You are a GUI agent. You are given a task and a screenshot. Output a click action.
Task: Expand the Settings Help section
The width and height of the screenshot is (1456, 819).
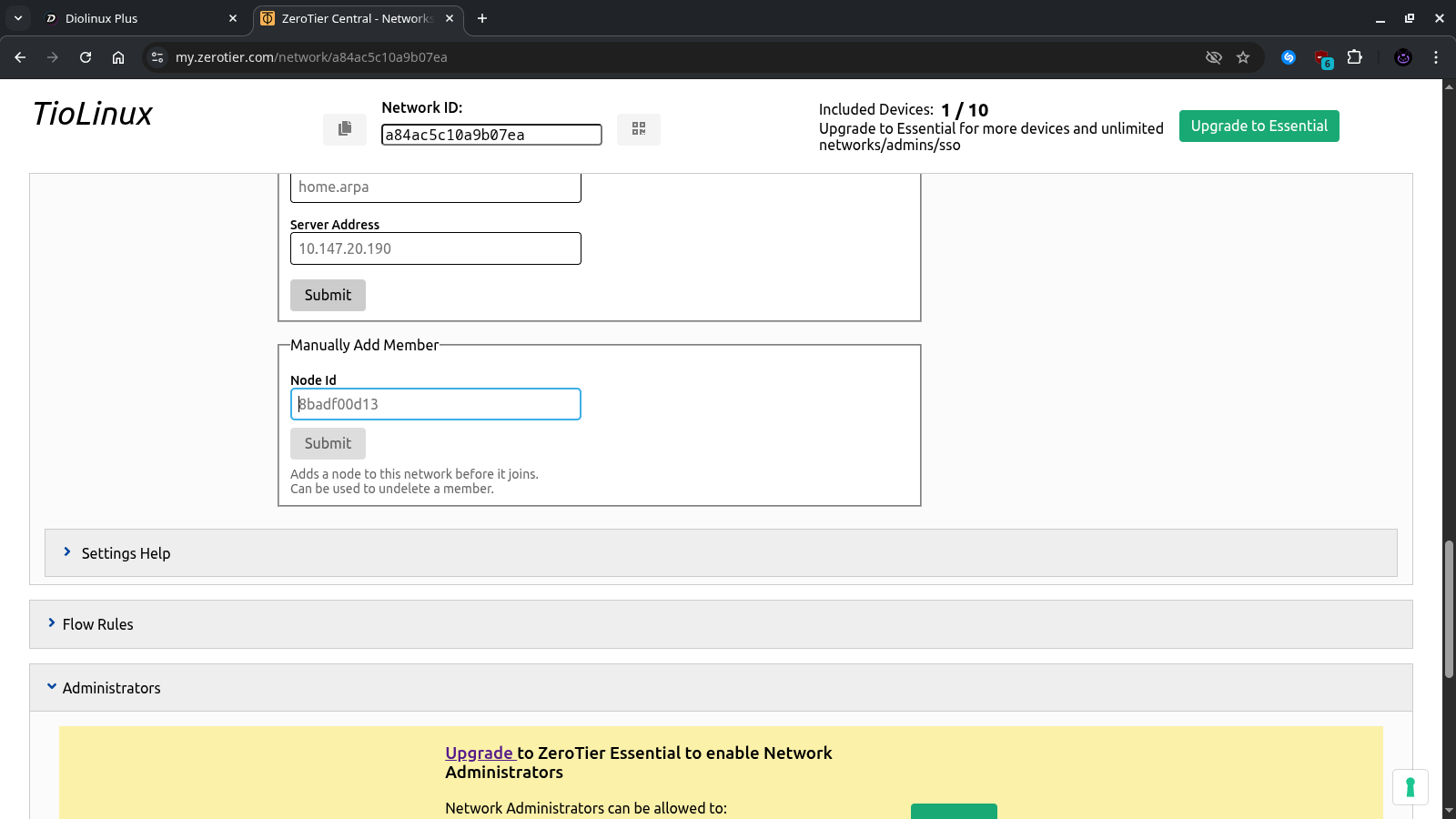(126, 553)
